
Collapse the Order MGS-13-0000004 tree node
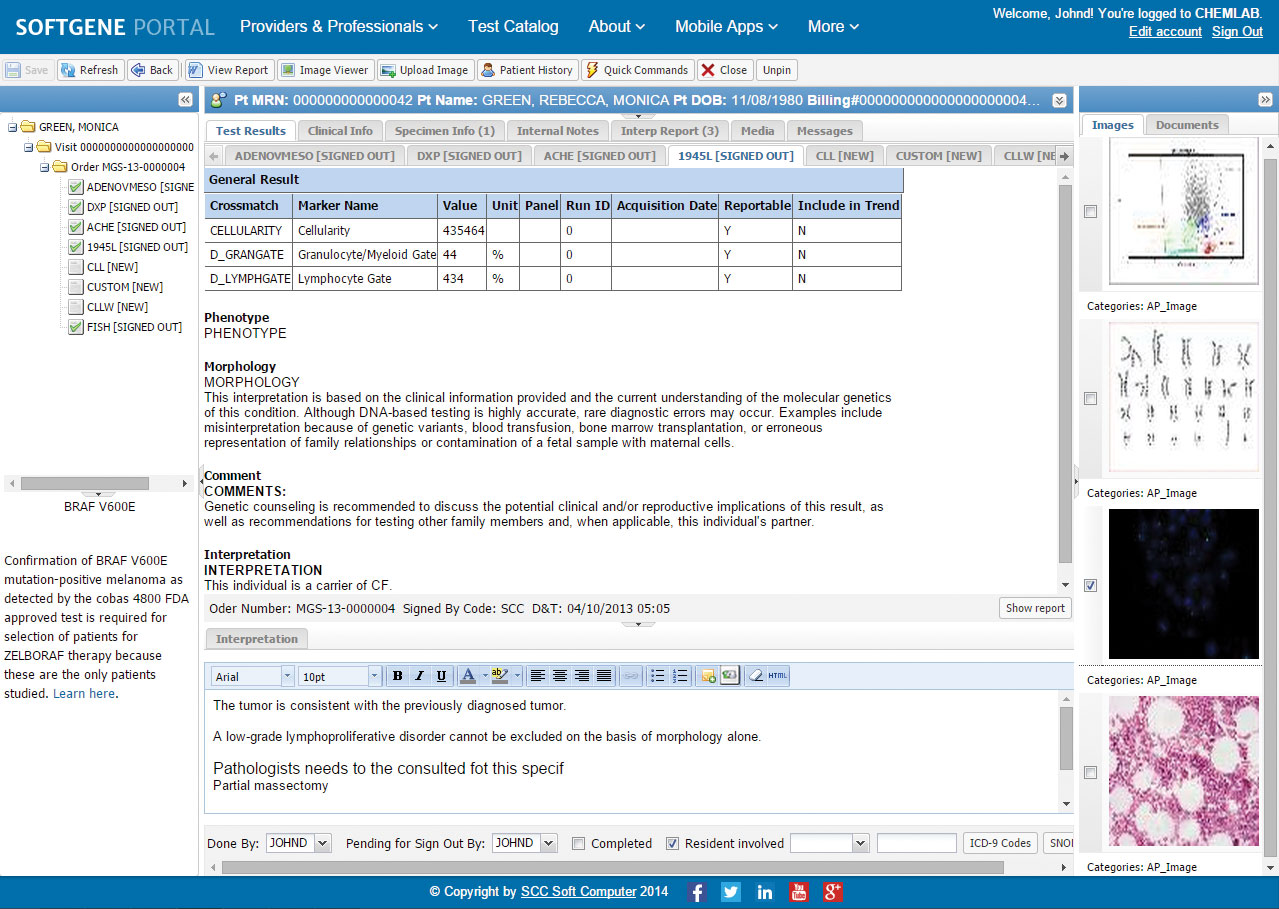coord(45,167)
